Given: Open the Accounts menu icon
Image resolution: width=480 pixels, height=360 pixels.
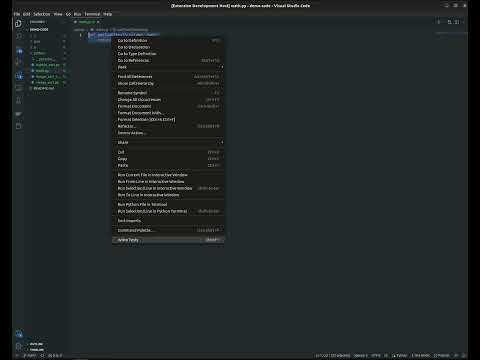Looking at the screenshot, I should pyautogui.click(x=19, y=333).
